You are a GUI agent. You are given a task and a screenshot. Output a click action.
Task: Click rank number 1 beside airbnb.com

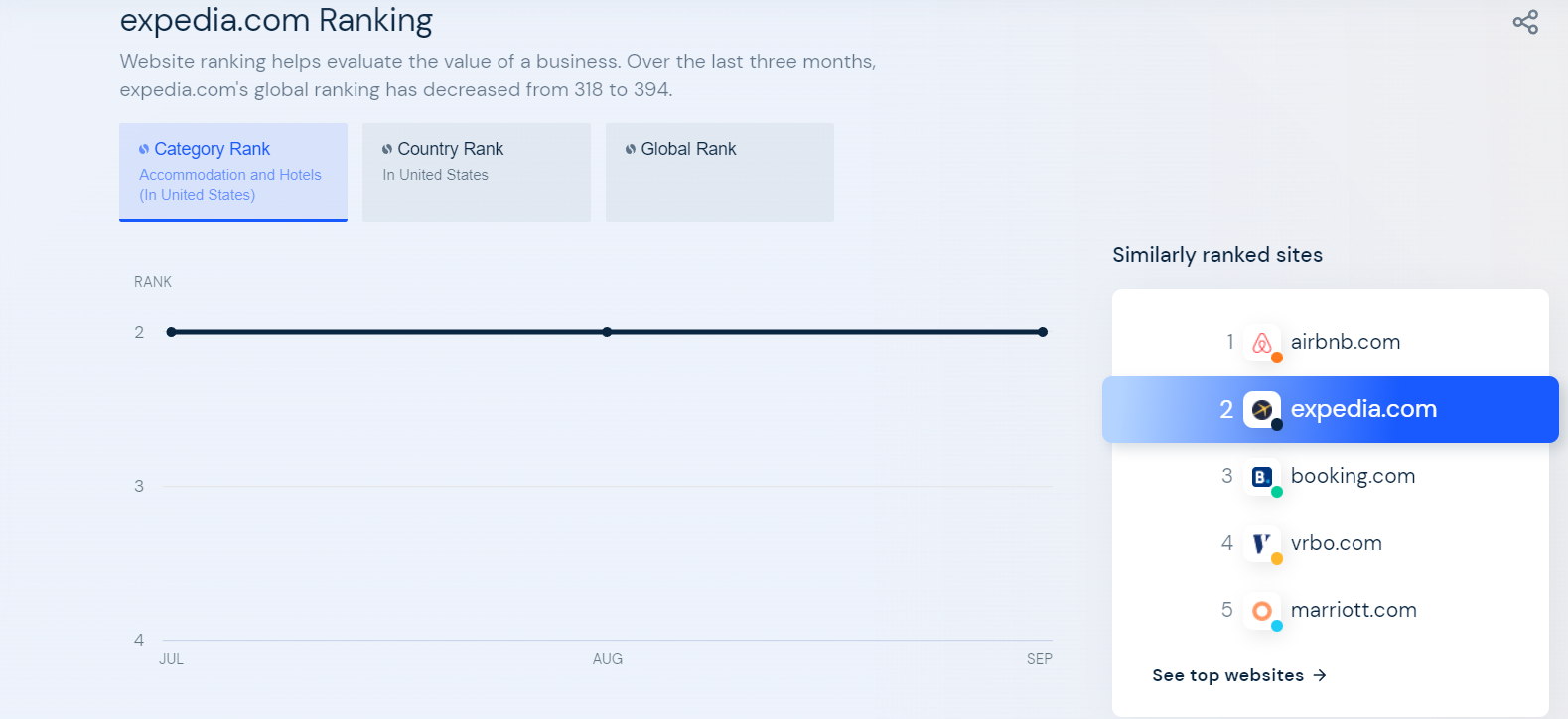point(1230,342)
